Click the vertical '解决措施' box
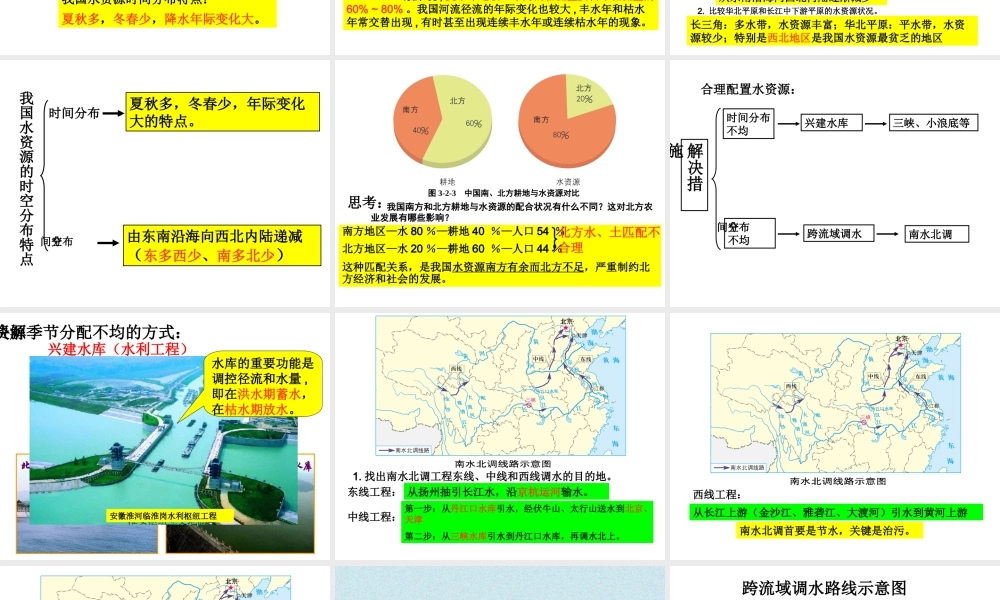 point(694,175)
